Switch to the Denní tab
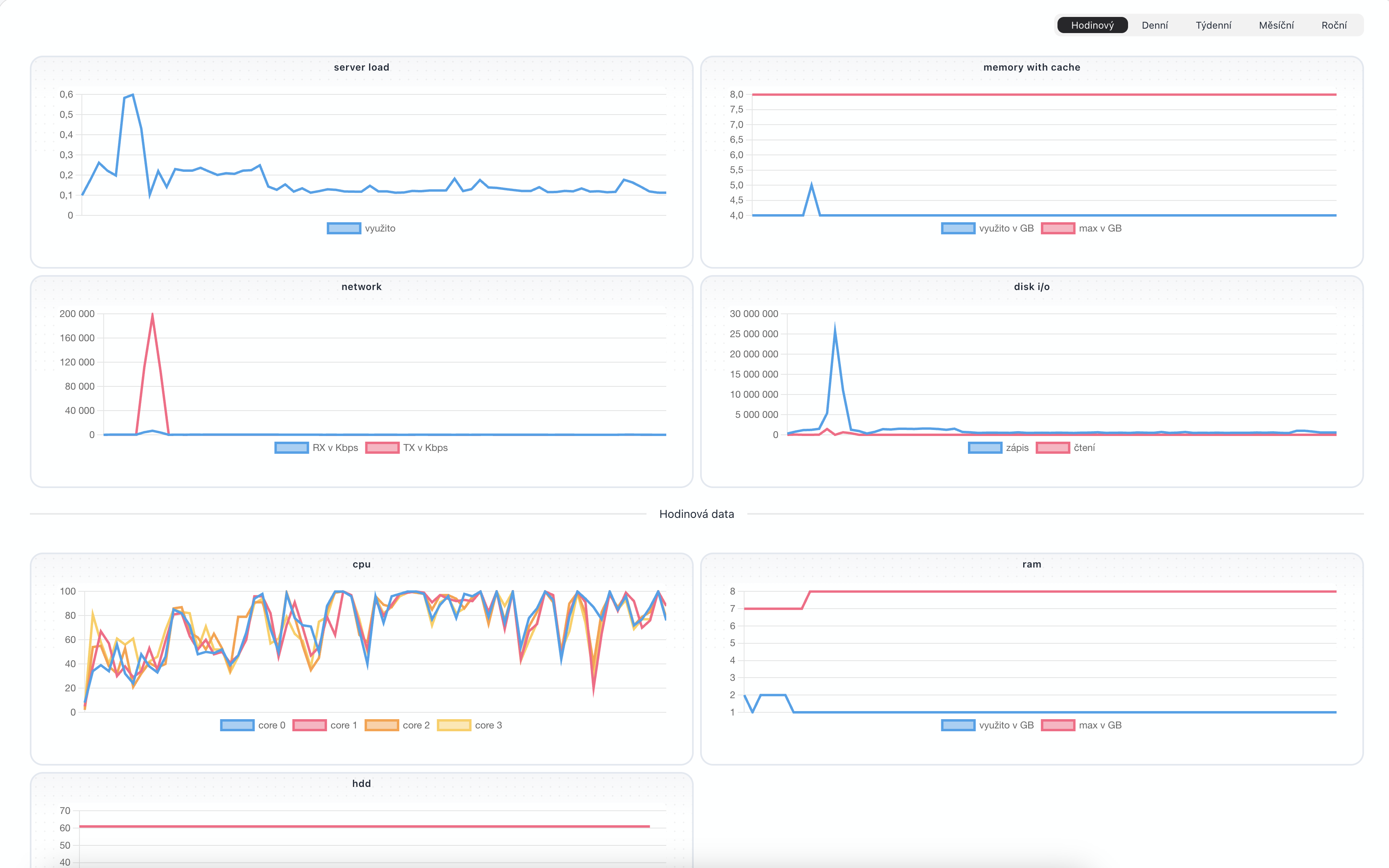1389x868 pixels. tap(1154, 25)
